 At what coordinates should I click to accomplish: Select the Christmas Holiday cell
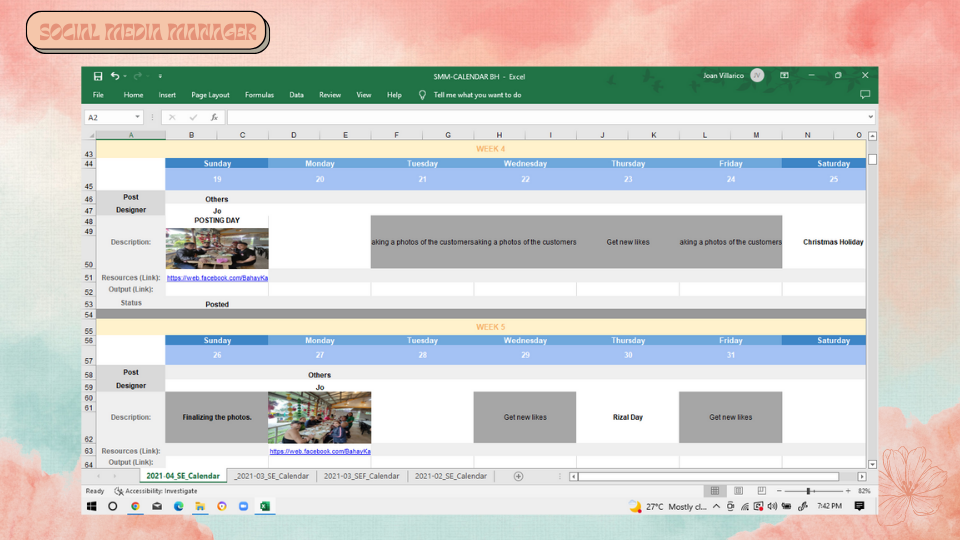833,242
